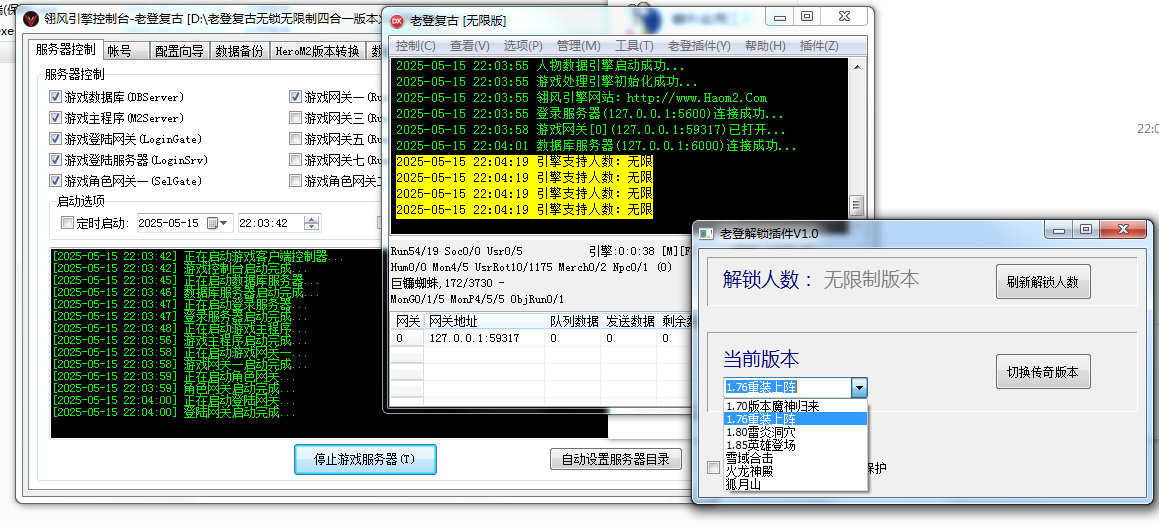
Task: Choose 1.76重装上阵 in the dropdown list
Action: [x=795, y=419]
